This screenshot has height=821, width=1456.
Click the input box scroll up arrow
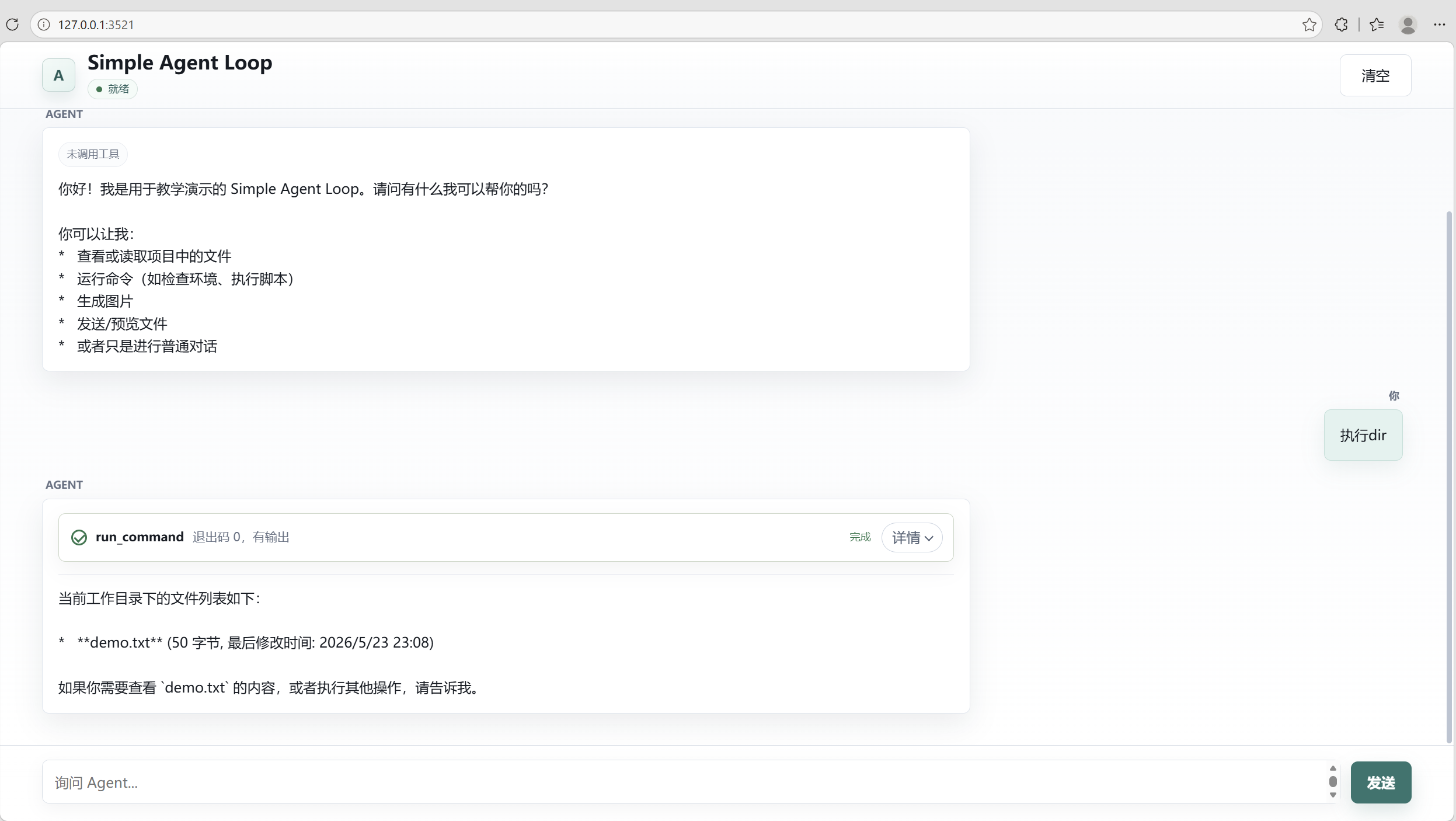click(x=1333, y=768)
